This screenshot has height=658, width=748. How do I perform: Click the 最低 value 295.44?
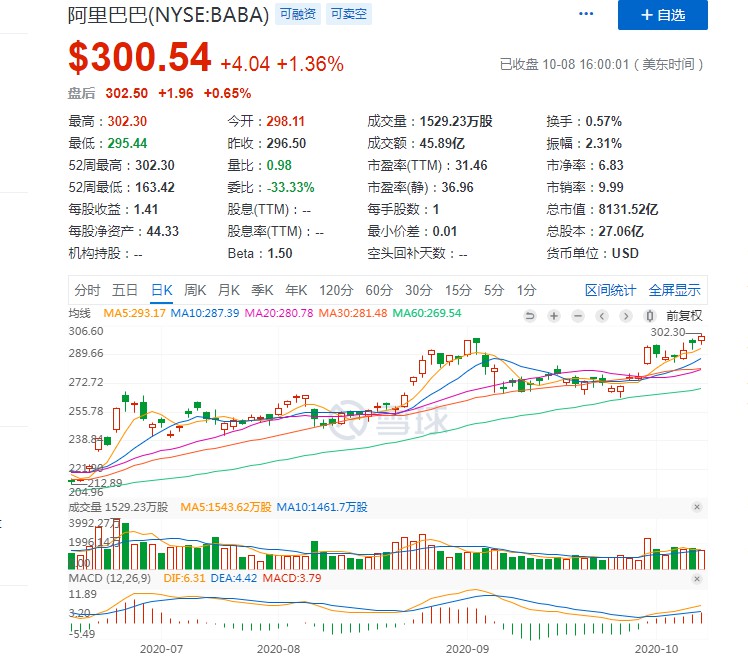pyautogui.click(x=127, y=143)
